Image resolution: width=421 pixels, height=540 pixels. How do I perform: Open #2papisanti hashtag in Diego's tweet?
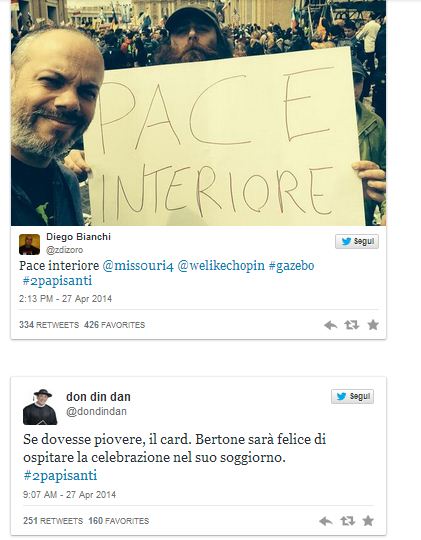[x=57, y=281]
